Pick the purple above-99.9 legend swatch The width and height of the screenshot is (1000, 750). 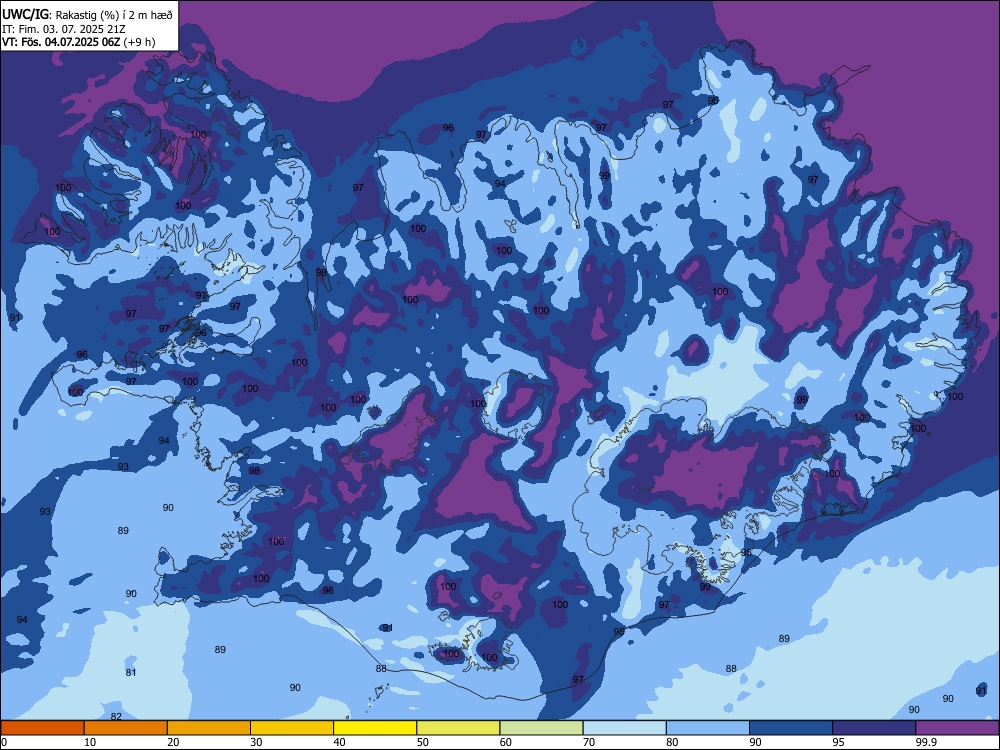point(957,728)
